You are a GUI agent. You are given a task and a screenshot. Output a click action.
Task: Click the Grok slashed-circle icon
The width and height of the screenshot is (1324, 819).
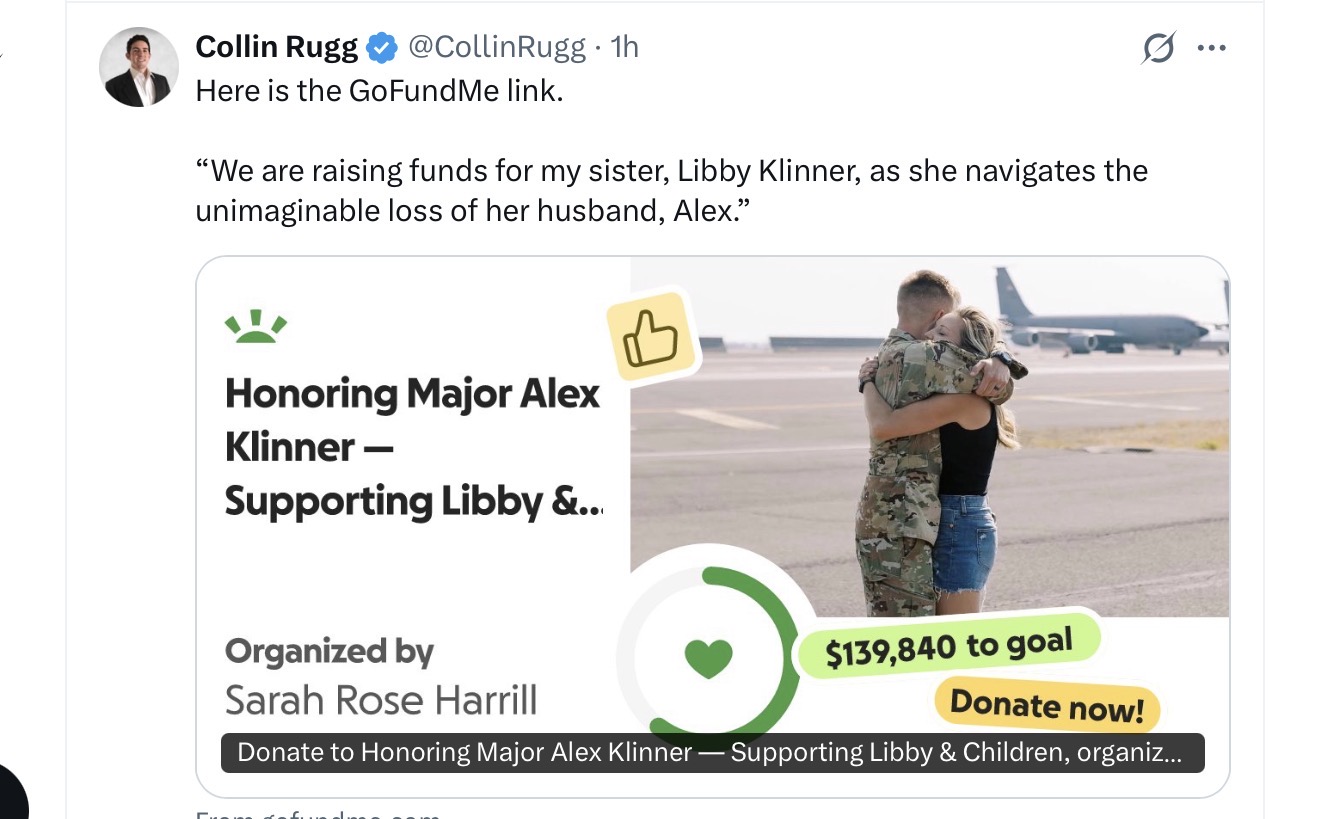pyautogui.click(x=1158, y=48)
